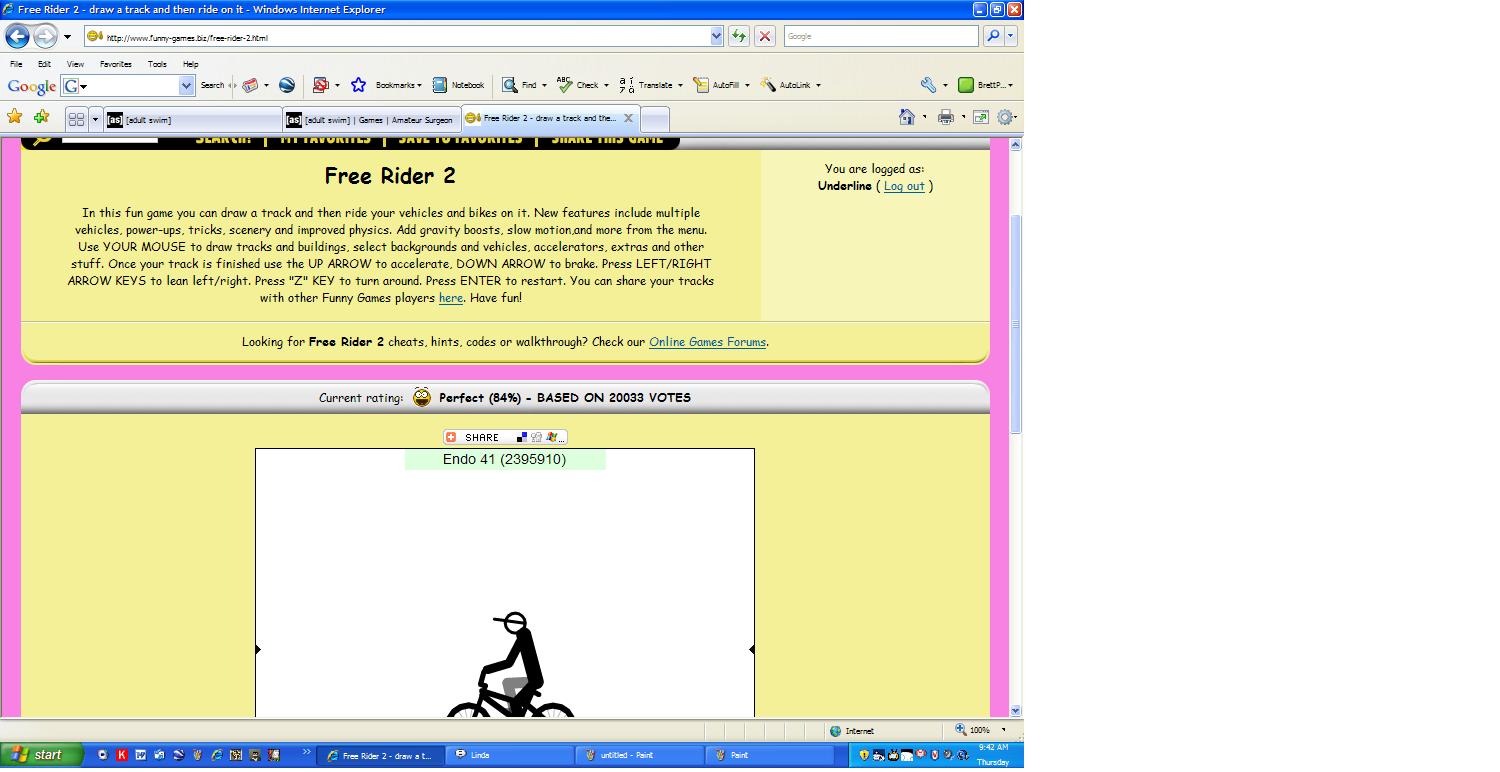Click the page scrollbar up arrow
Screen dimensions: 1500x772
[1015, 145]
